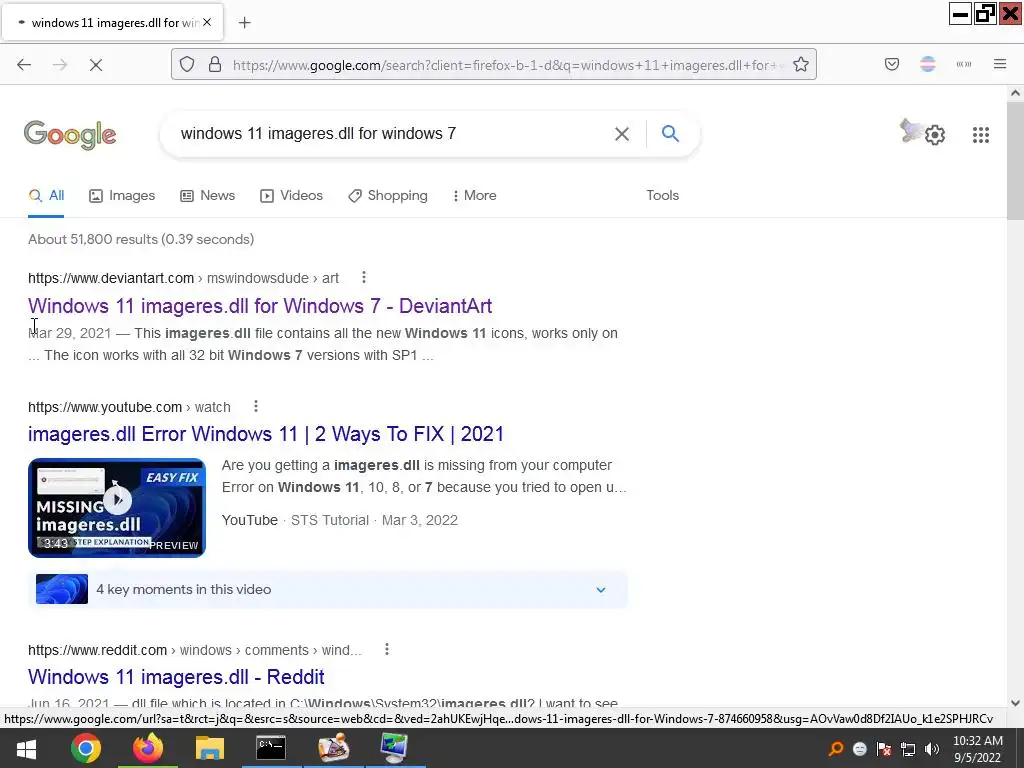The width and height of the screenshot is (1024, 768).
Task: Click the volume speaker tray icon
Action: [932, 749]
